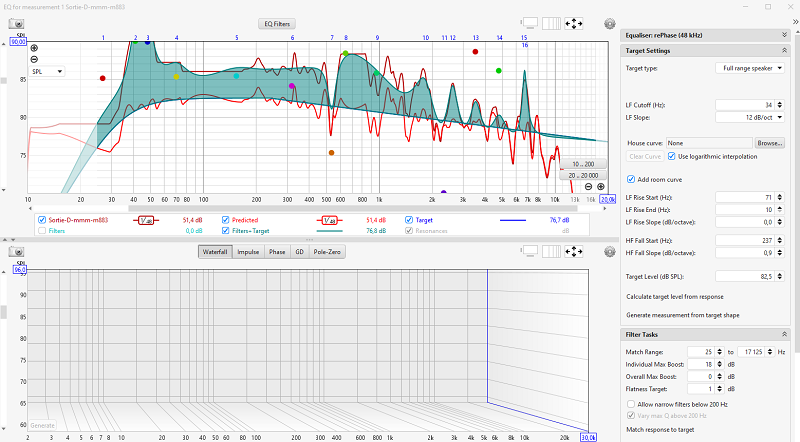Capture the EQ graph with the camera icon
Image resolution: width=800 pixels, height=442 pixels.
[17, 24]
